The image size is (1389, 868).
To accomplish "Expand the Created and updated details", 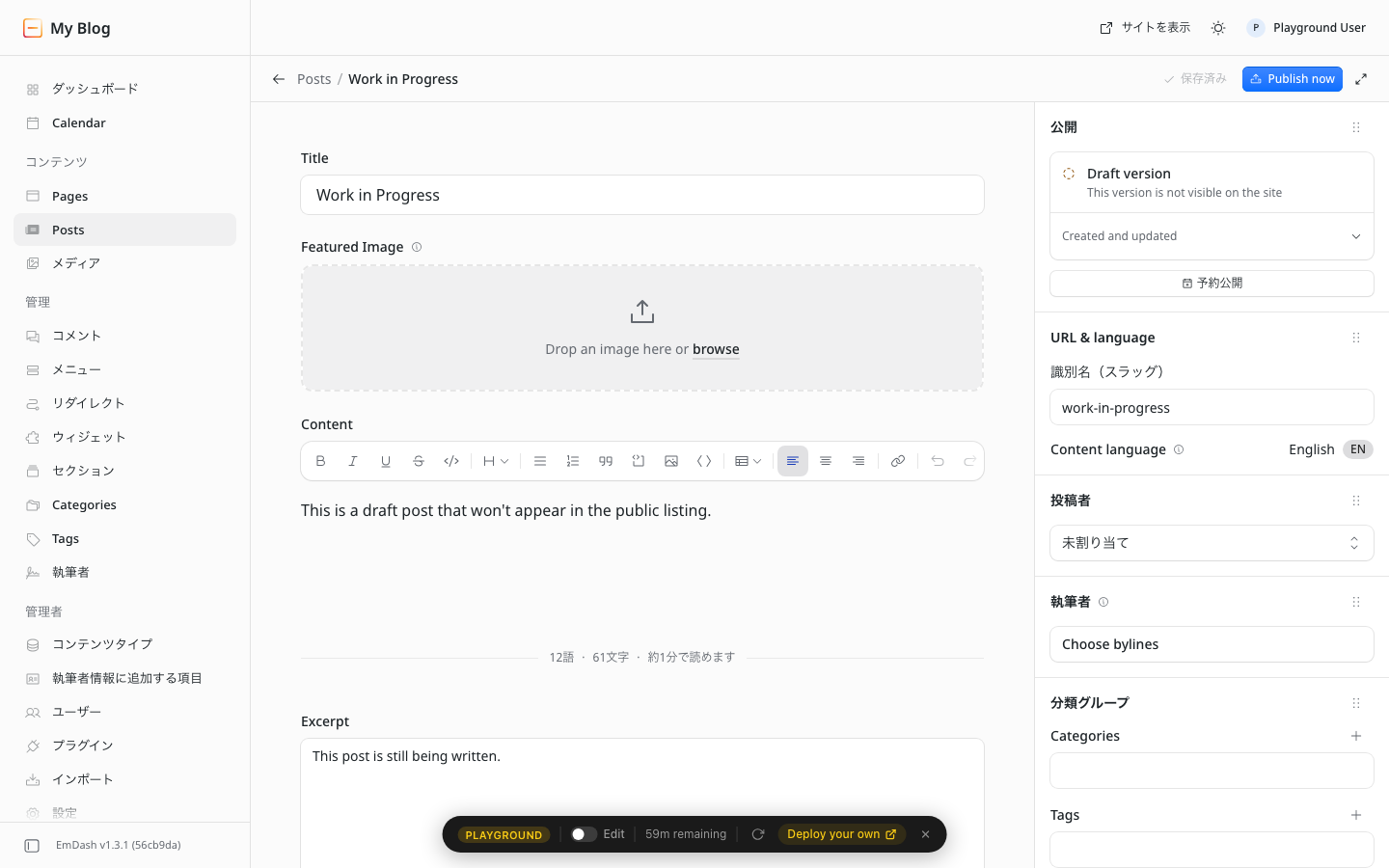I will pos(1212,236).
